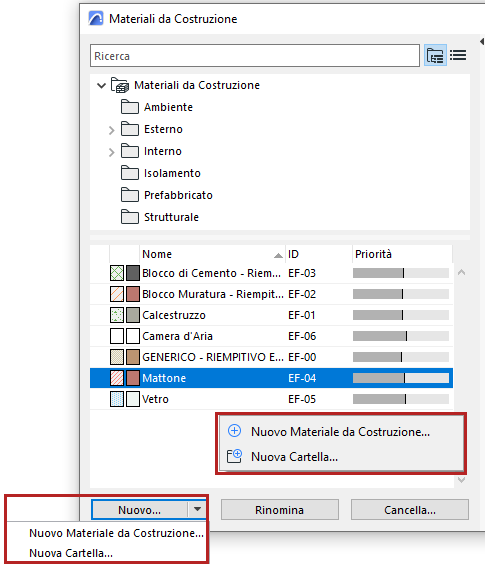
Task: Adjust the Mattone priority bar
Action: [x=401, y=378]
